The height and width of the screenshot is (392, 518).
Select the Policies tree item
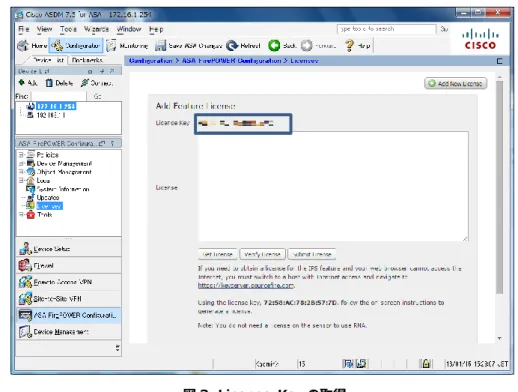(47, 155)
